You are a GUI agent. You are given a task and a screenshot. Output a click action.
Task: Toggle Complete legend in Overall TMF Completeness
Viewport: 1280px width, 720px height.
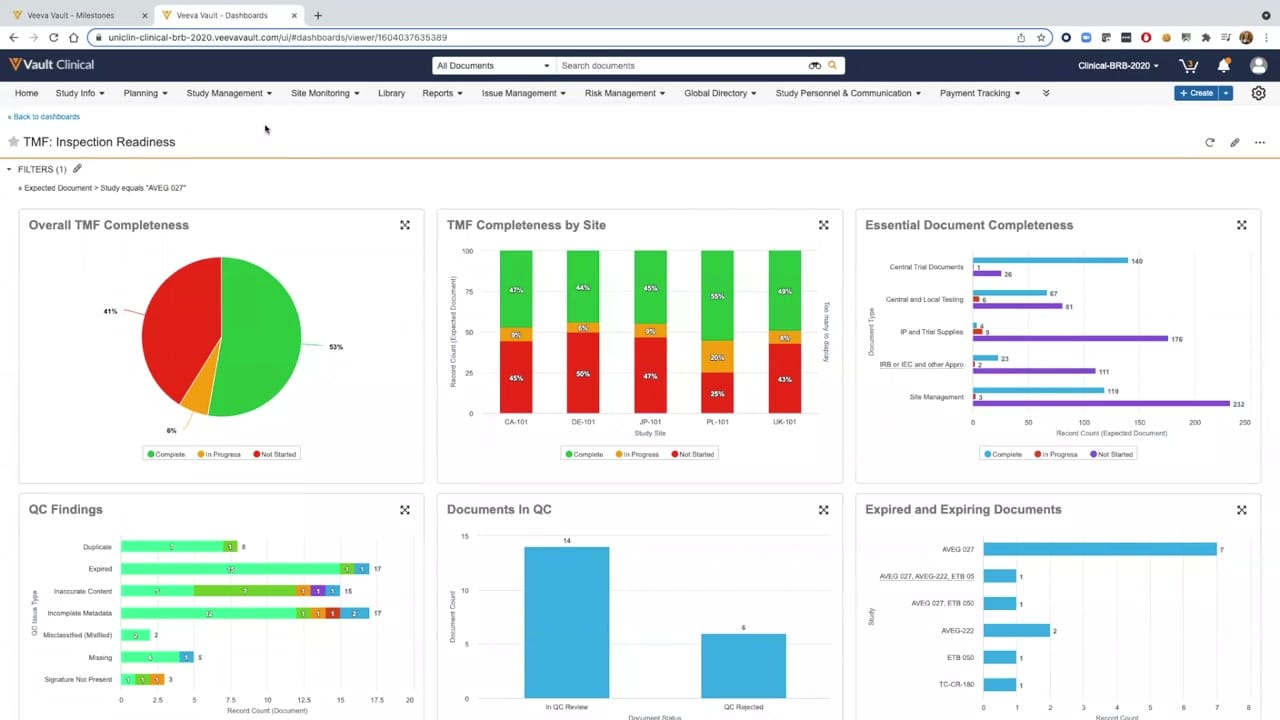(x=166, y=454)
